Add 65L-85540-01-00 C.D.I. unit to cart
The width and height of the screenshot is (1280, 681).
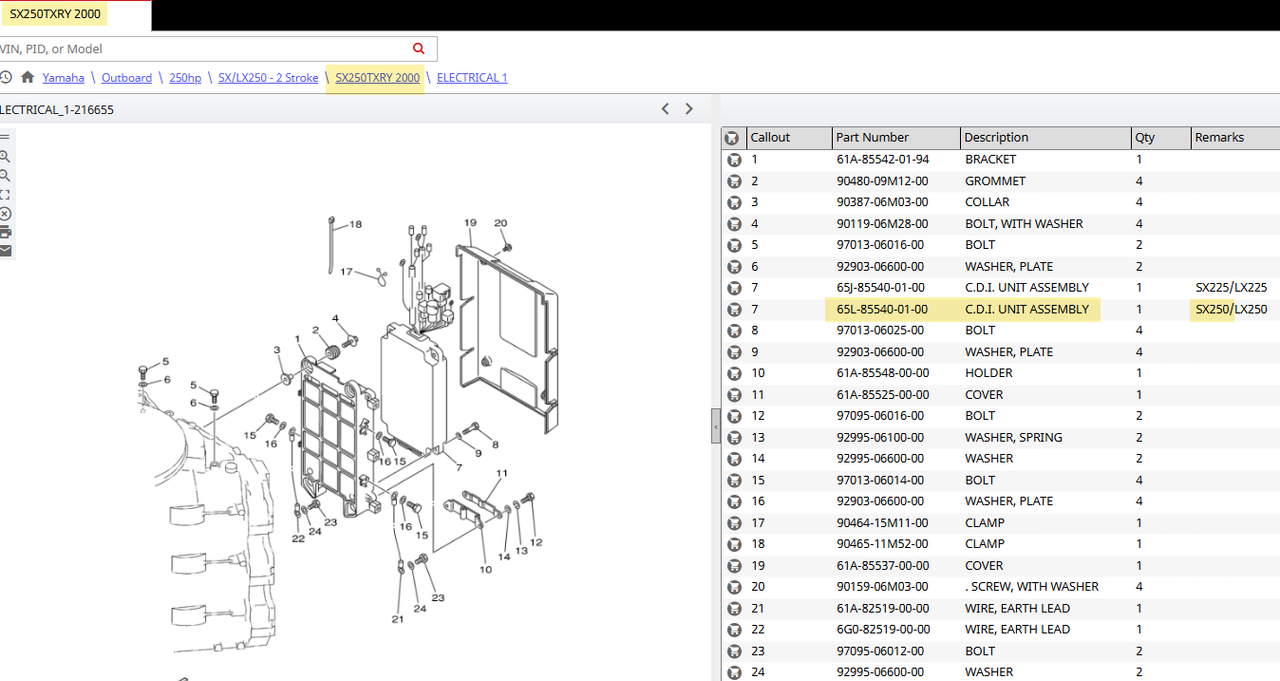[733, 309]
